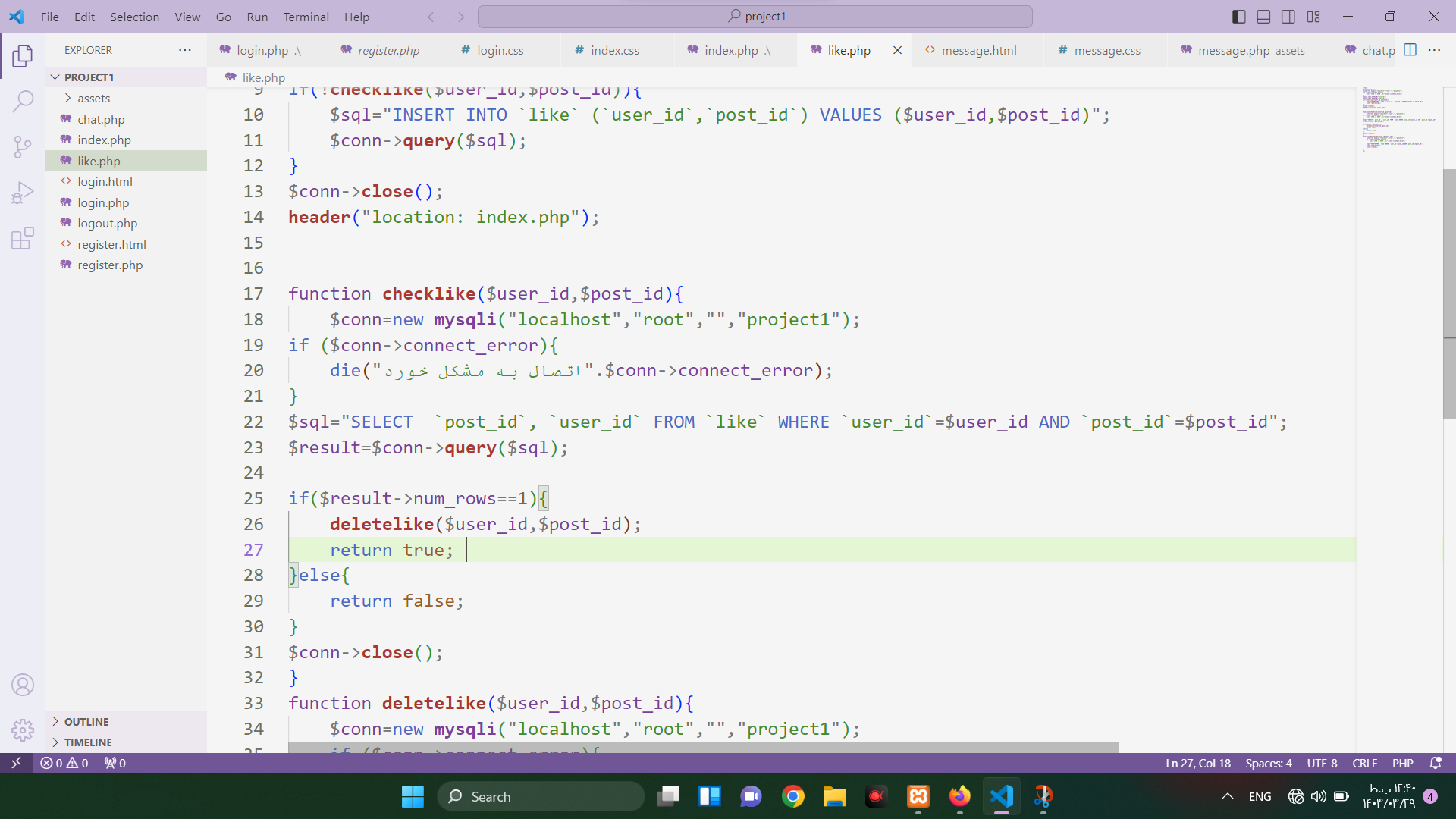The width and height of the screenshot is (1456, 819).
Task: Open the Manage gear icon
Action: pos(23,730)
